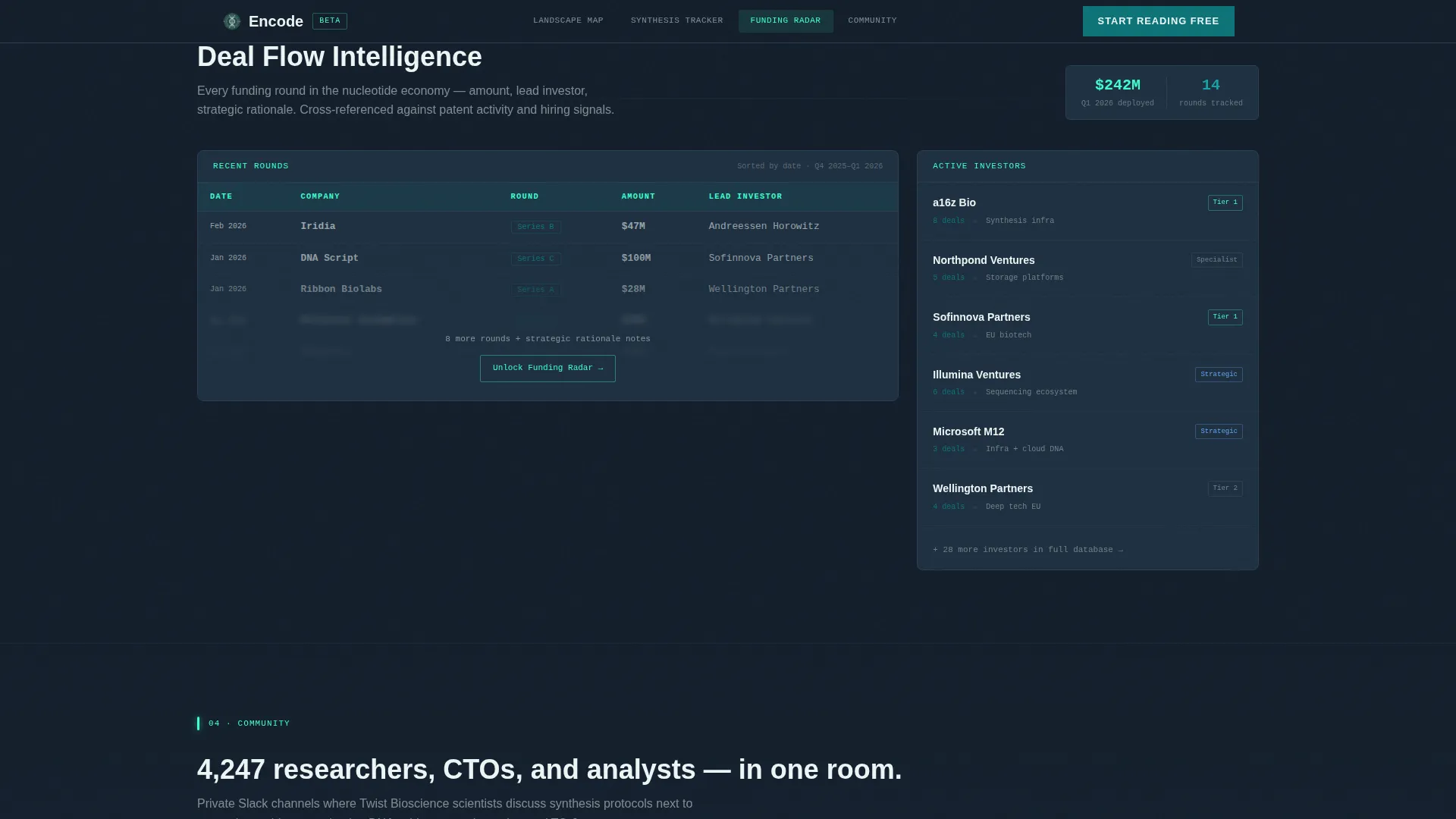The image size is (1456, 819).
Task: Click Wellington Partners cell in rounds table
Action: click(x=764, y=290)
